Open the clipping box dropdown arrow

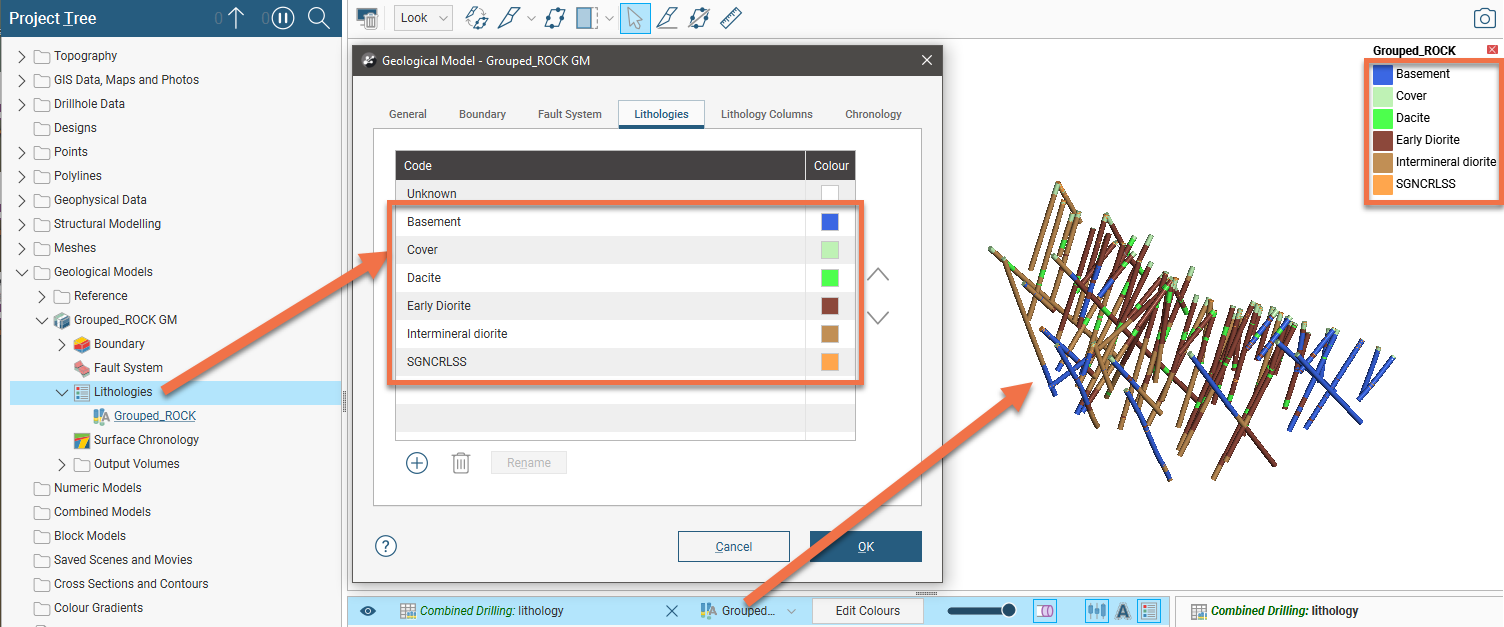[609, 18]
